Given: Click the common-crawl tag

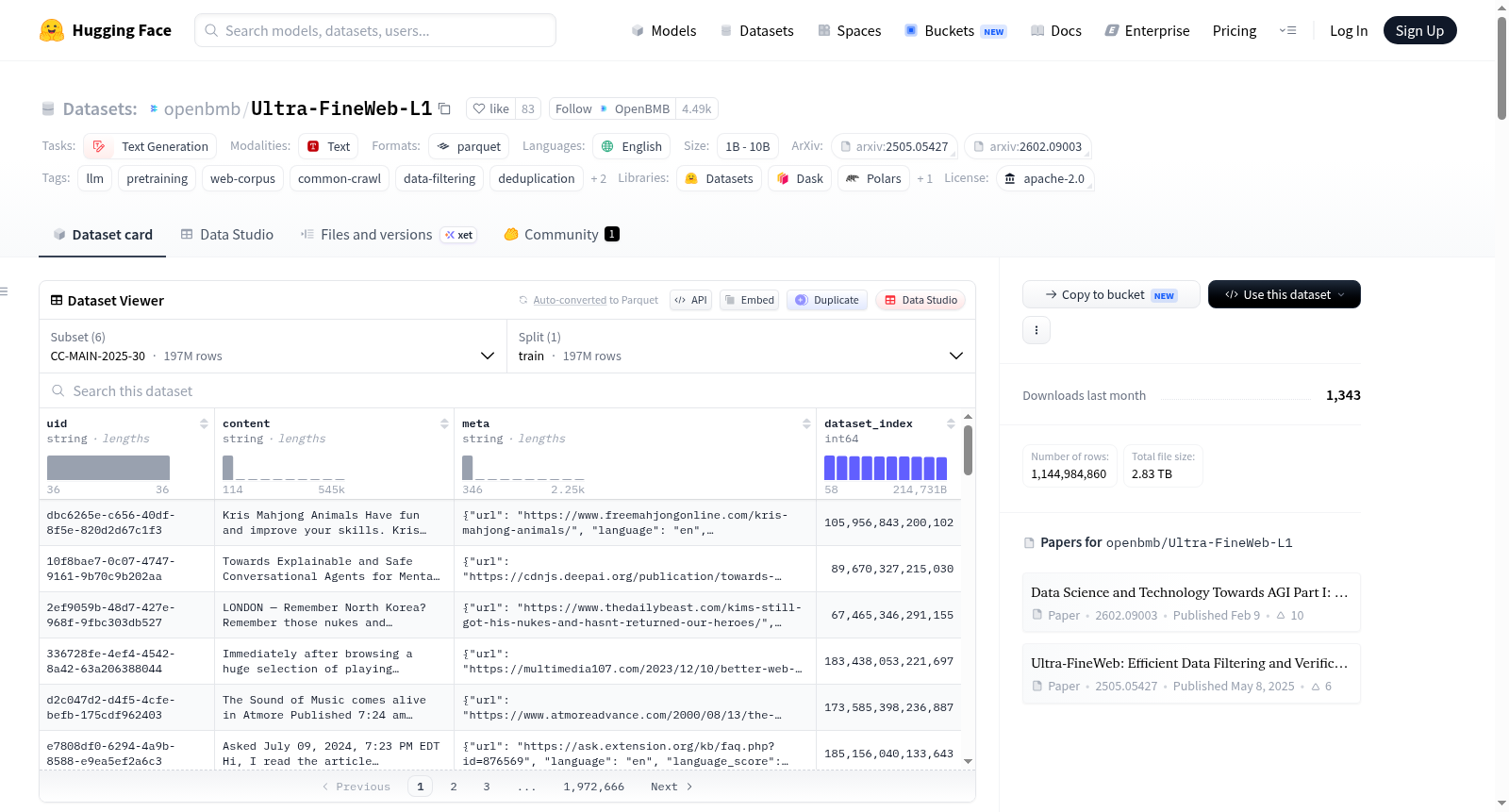Looking at the screenshot, I should click(340, 178).
